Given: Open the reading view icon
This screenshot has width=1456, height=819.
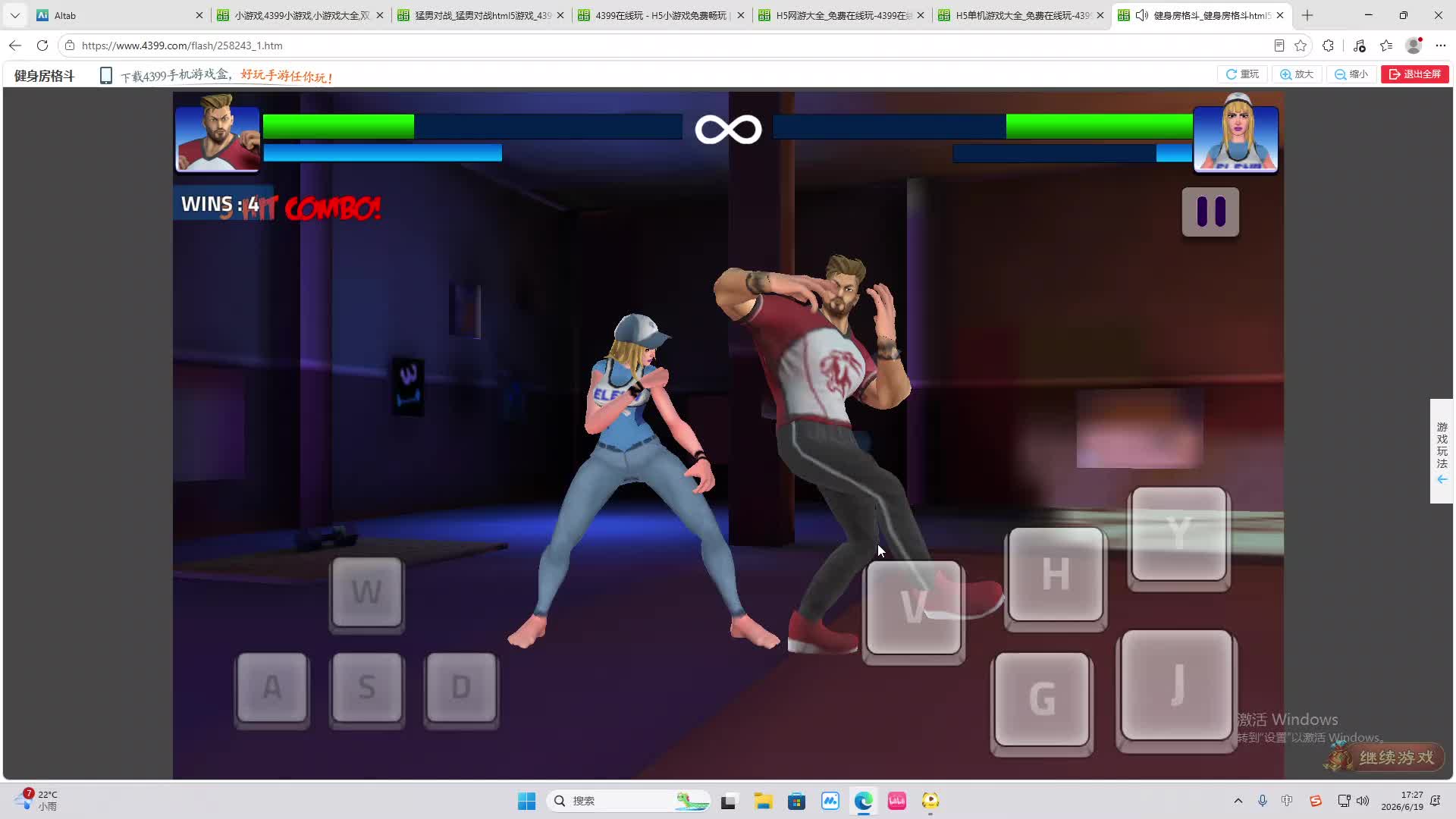Looking at the screenshot, I should click(1279, 45).
